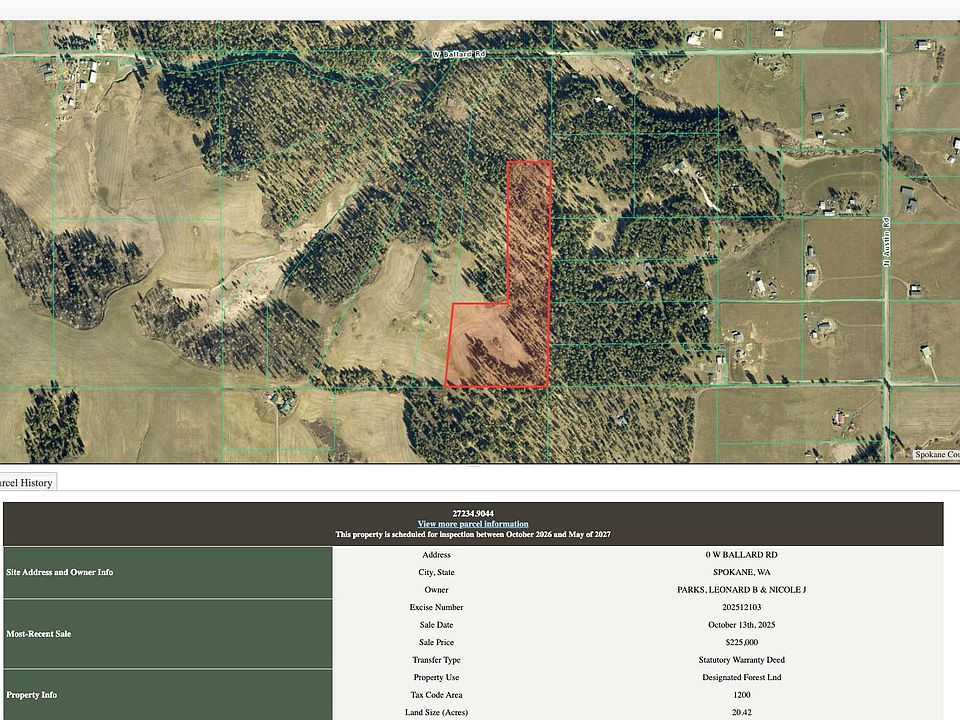The image size is (960, 720).
Task: Click the Land Size (Acres) label
Action: [436, 713]
